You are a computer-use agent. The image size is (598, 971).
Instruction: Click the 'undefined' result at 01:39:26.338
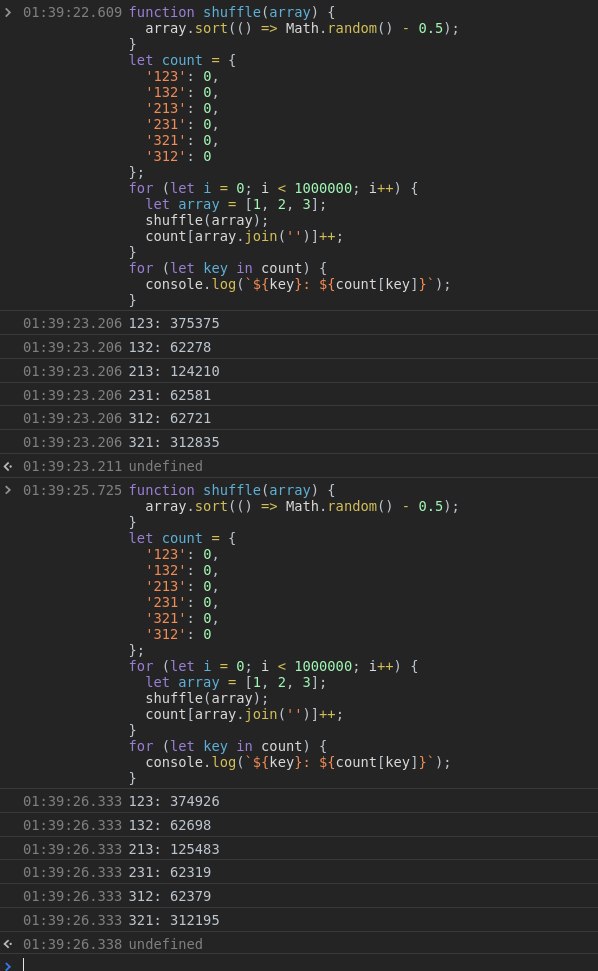(x=165, y=944)
